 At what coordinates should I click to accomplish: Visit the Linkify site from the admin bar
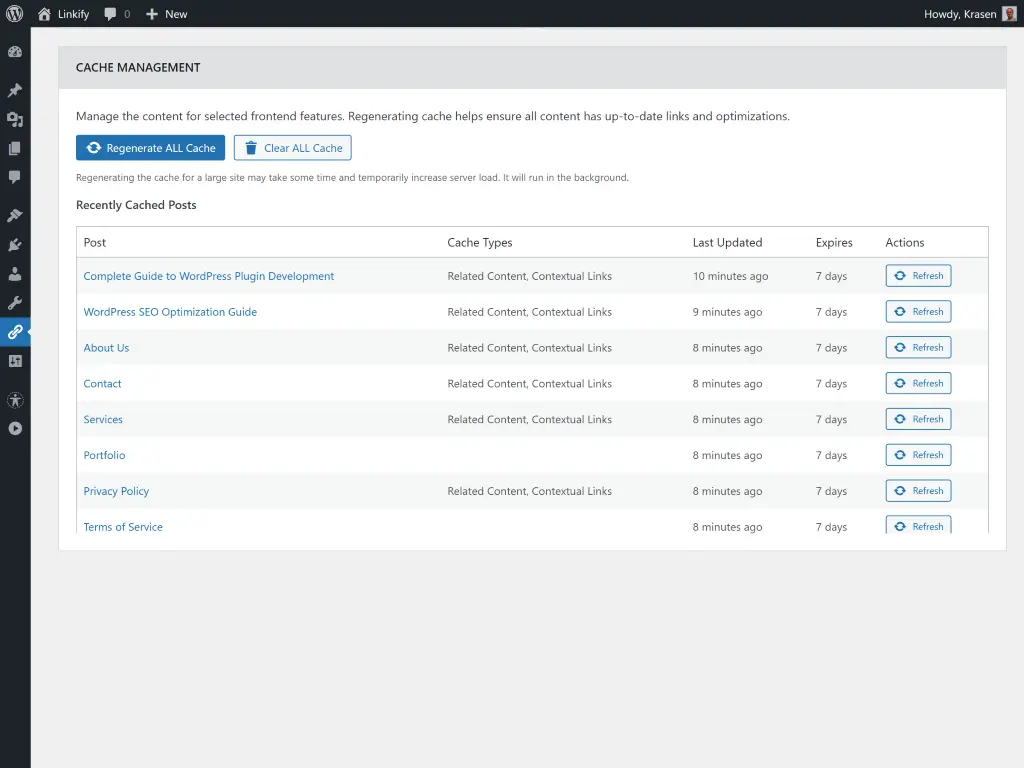(62, 14)
